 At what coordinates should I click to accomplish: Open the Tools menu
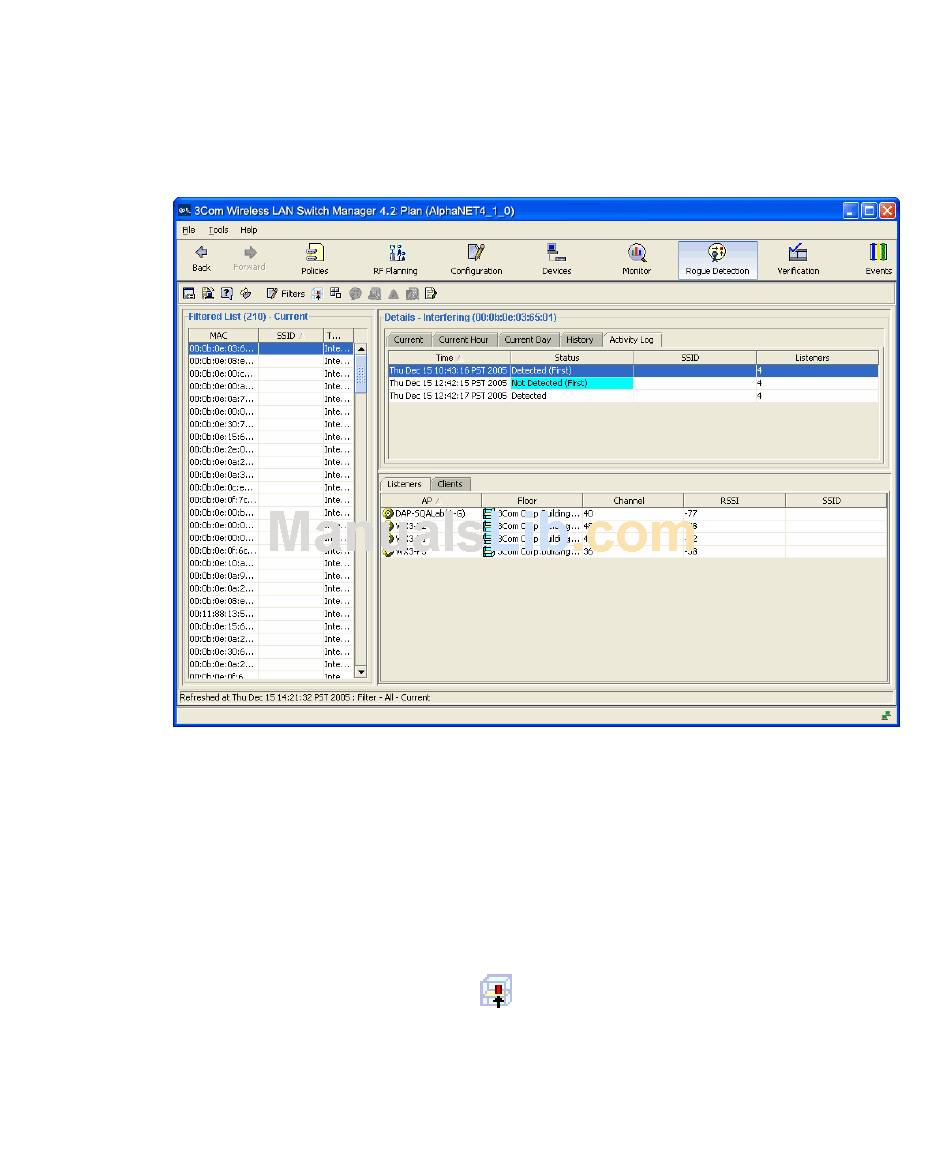click(x=218, y=230)
